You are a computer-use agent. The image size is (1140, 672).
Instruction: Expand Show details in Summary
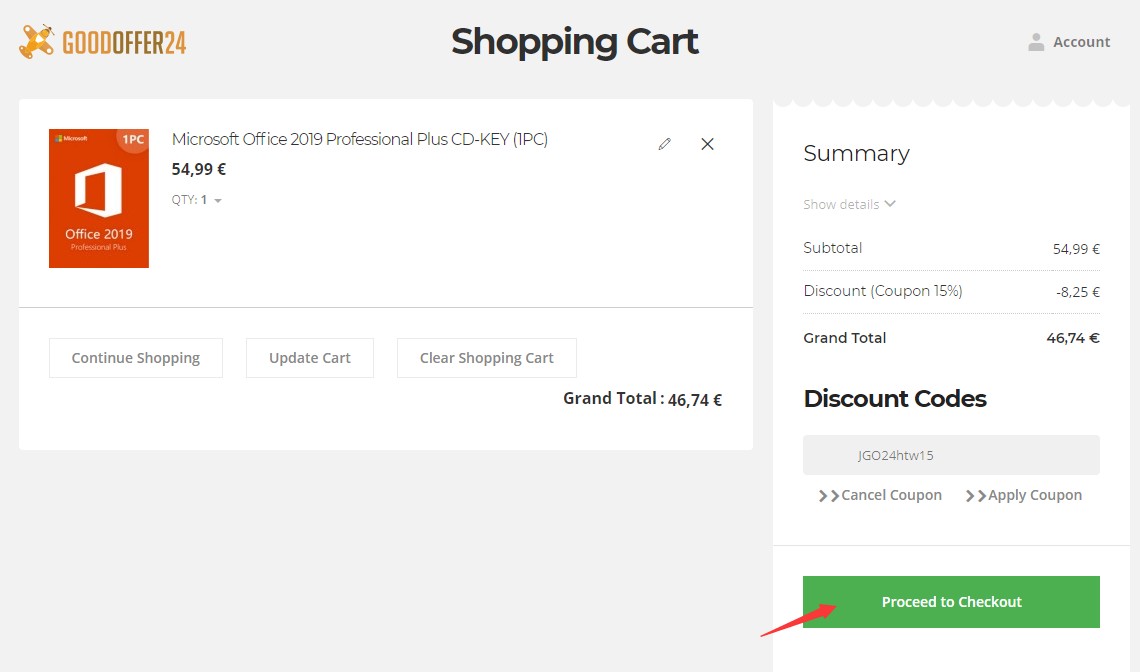click(849, 204)
